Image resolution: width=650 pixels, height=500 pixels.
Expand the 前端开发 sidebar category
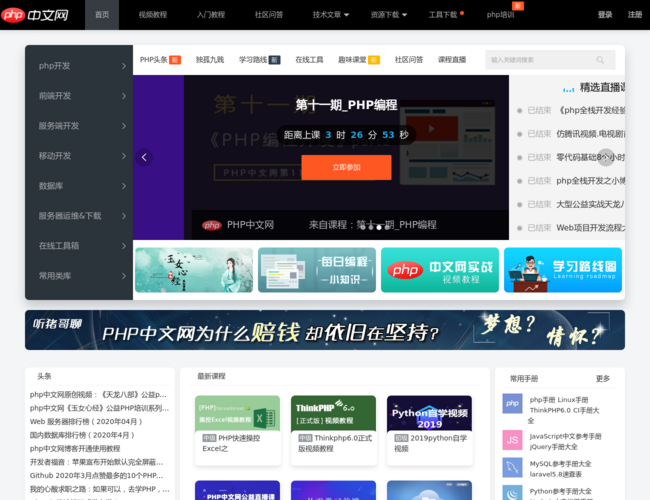pos(79,96)
